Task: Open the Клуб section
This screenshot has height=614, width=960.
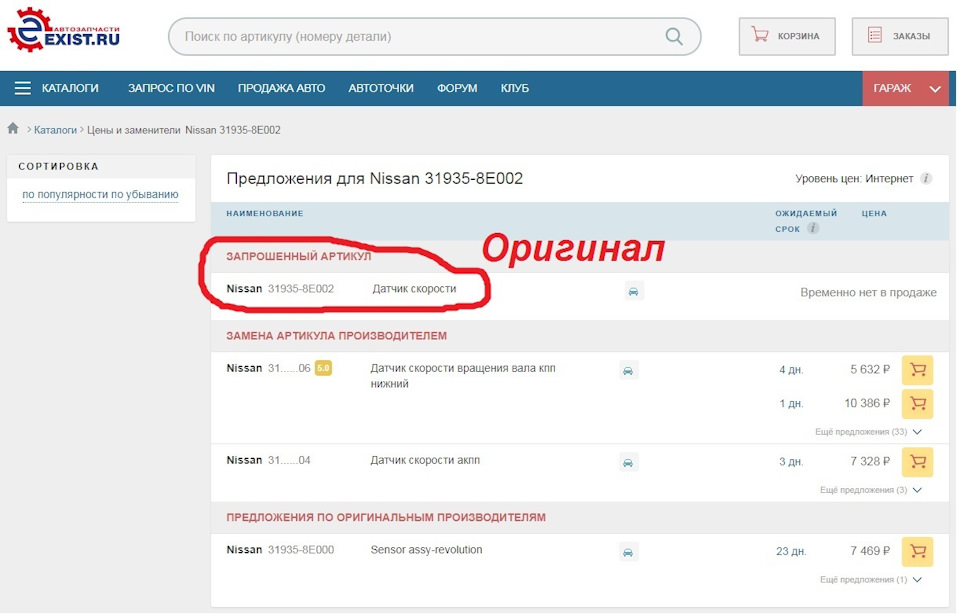Action: (515, 88)
